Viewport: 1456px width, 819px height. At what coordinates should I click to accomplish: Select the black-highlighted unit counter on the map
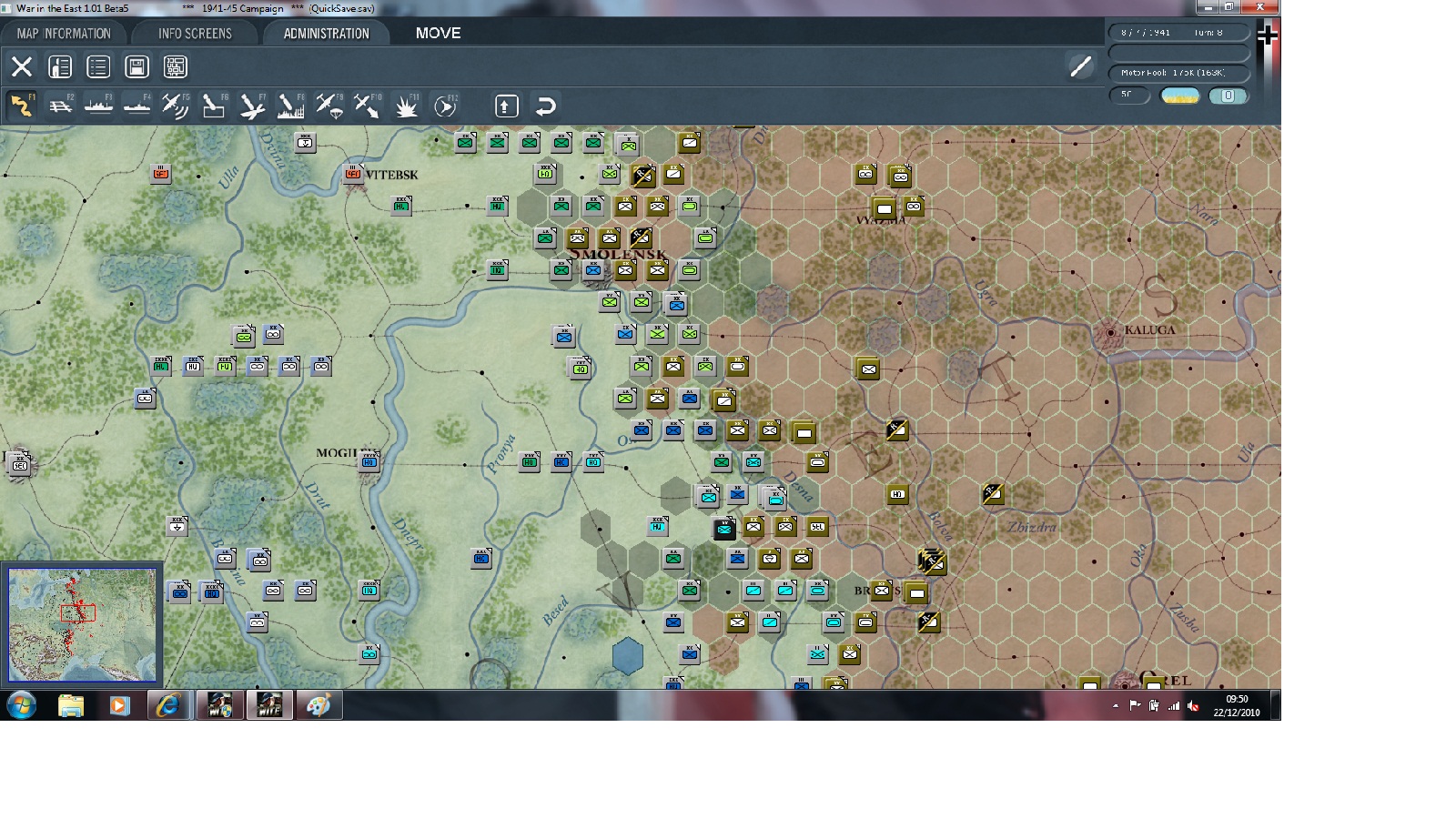point(724,529)
